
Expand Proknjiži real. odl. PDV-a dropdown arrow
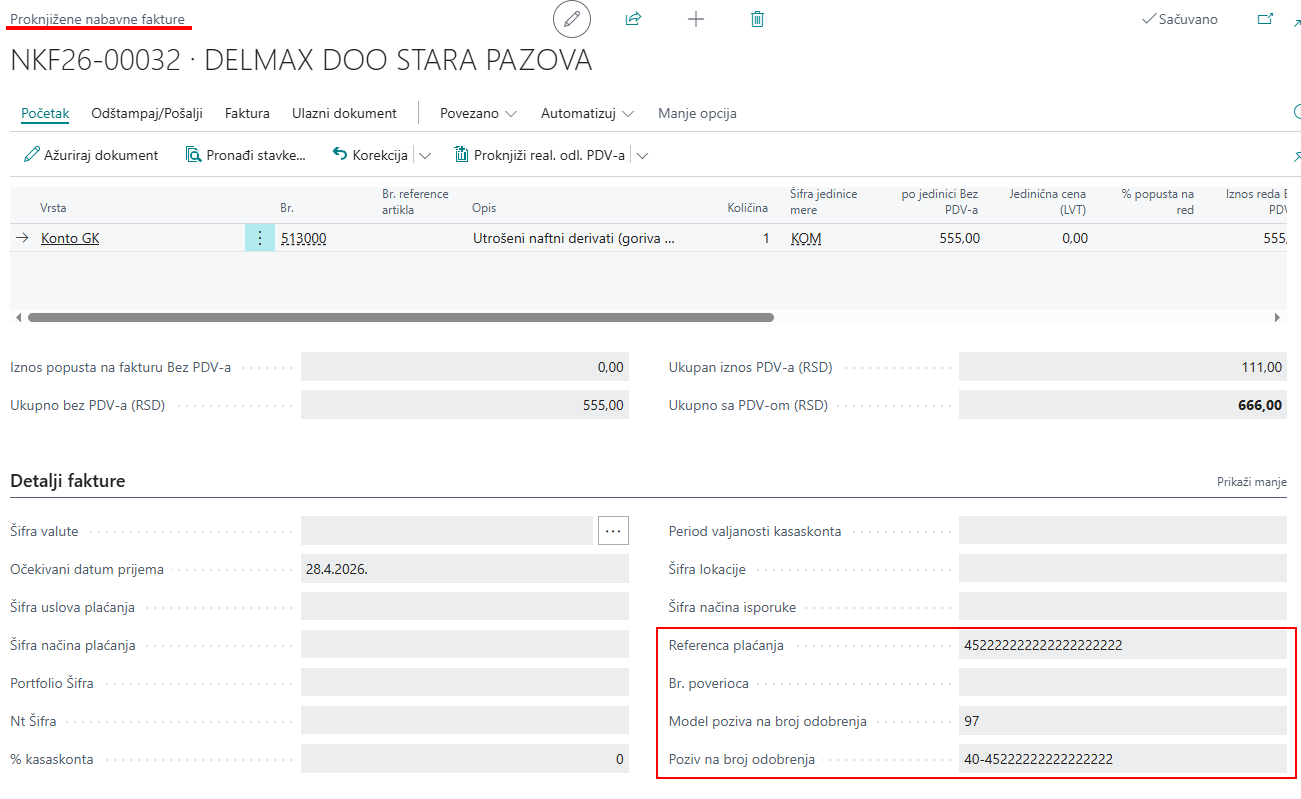point(642,155)
